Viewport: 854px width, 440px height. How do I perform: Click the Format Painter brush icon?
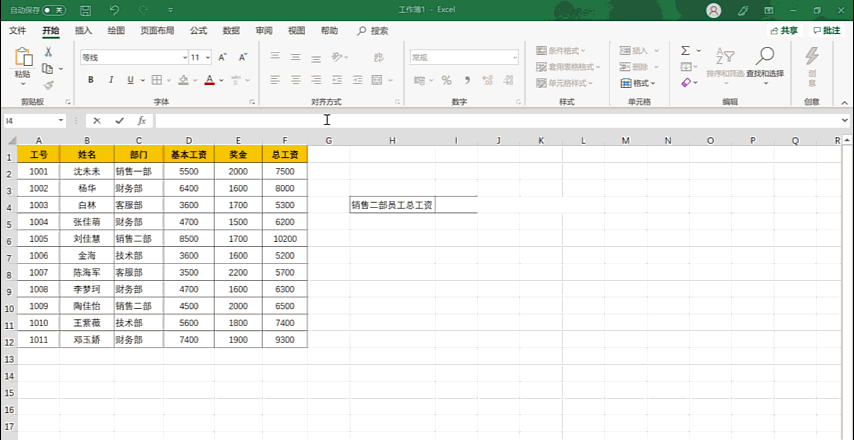point(48,85)
